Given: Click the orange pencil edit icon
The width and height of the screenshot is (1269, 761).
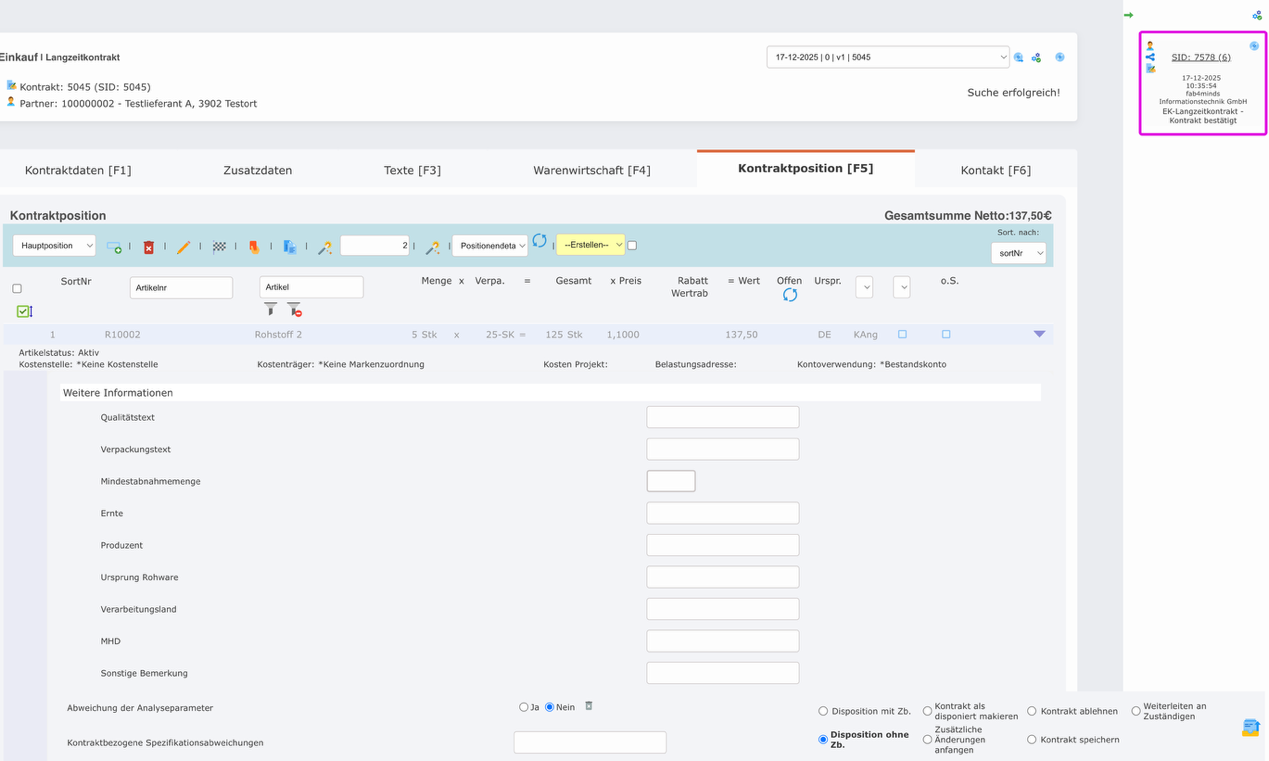Looking at the screenshot, I should click(183, 247).
